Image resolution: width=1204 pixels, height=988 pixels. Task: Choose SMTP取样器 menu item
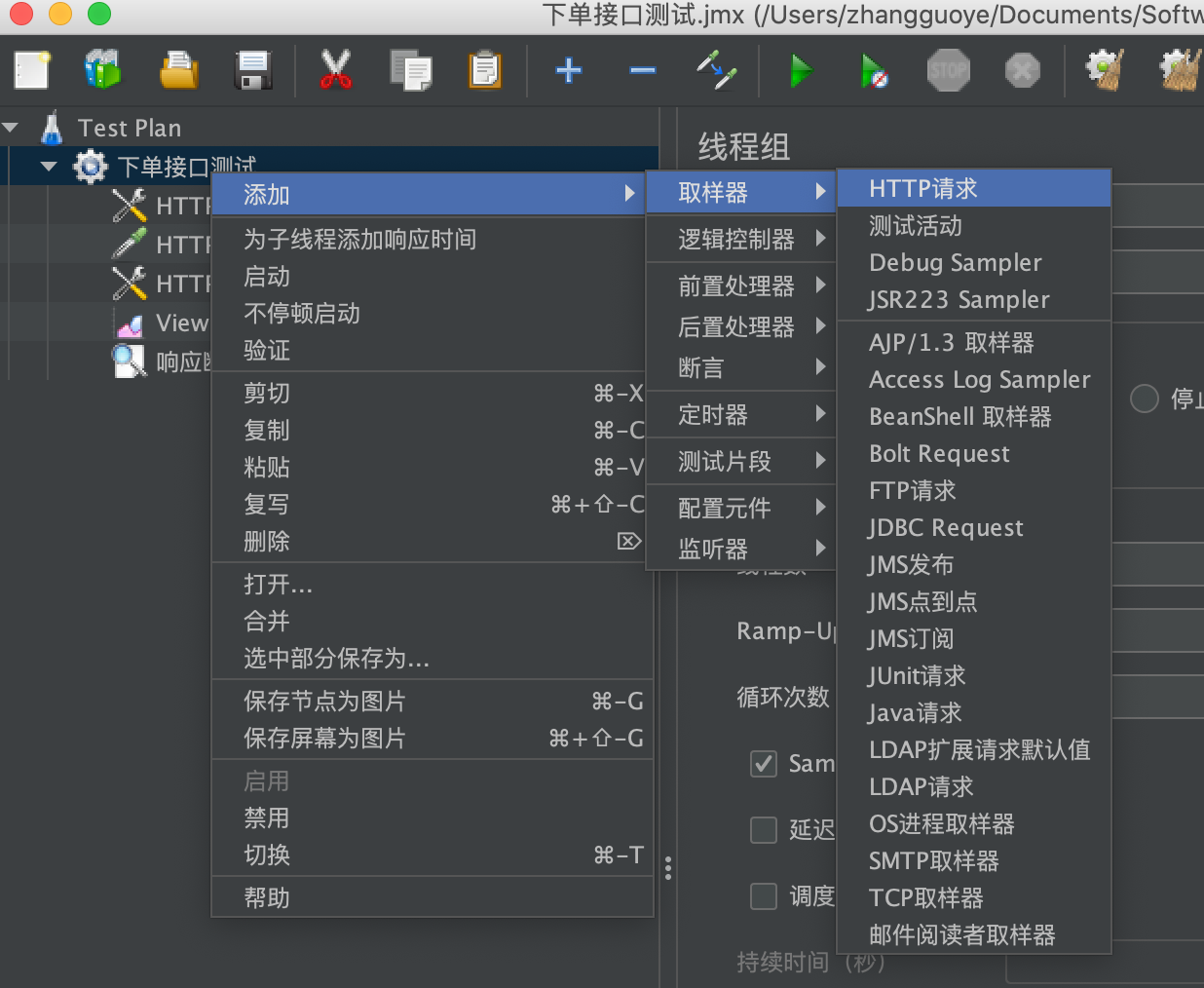974,860
